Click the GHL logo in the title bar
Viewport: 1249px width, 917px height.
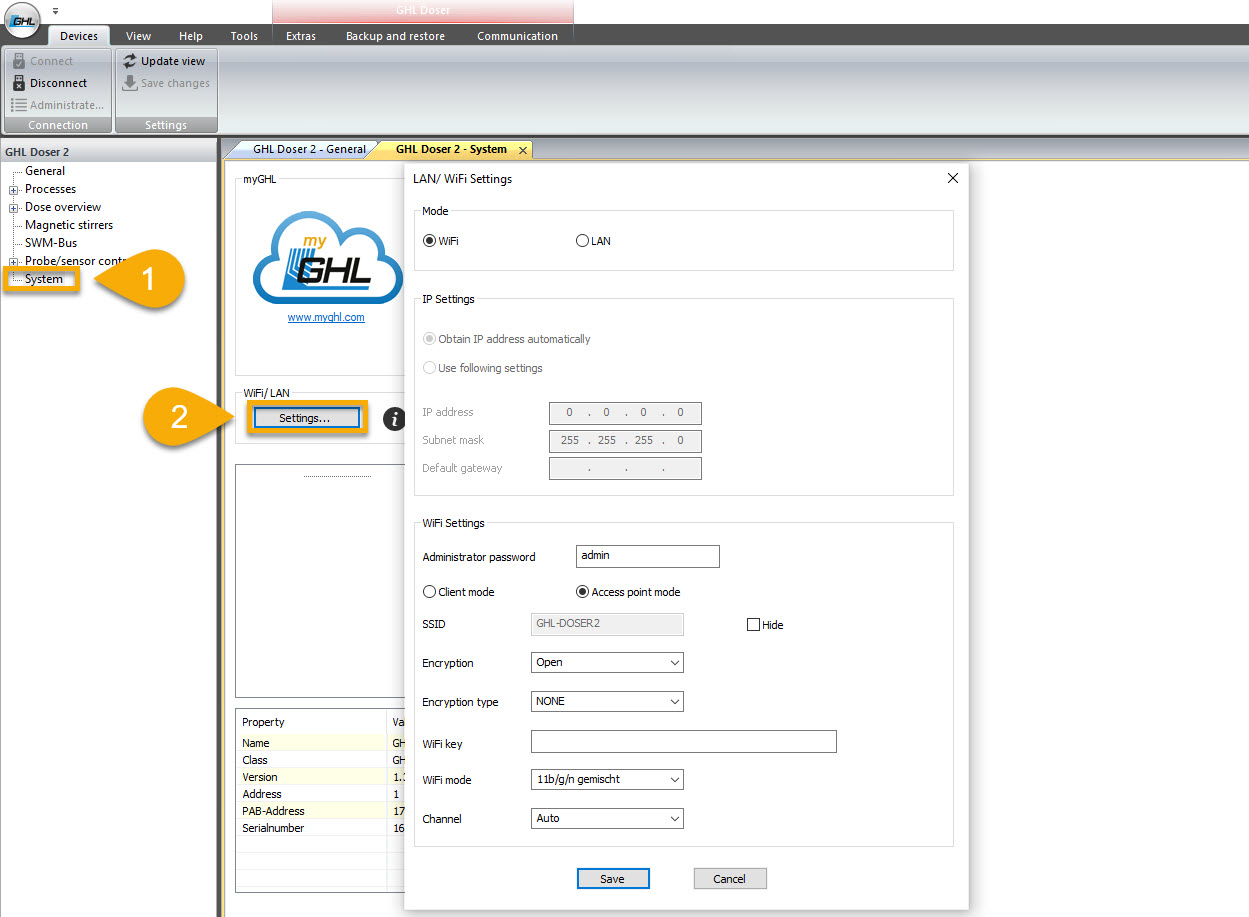click(x=21, y=20)
